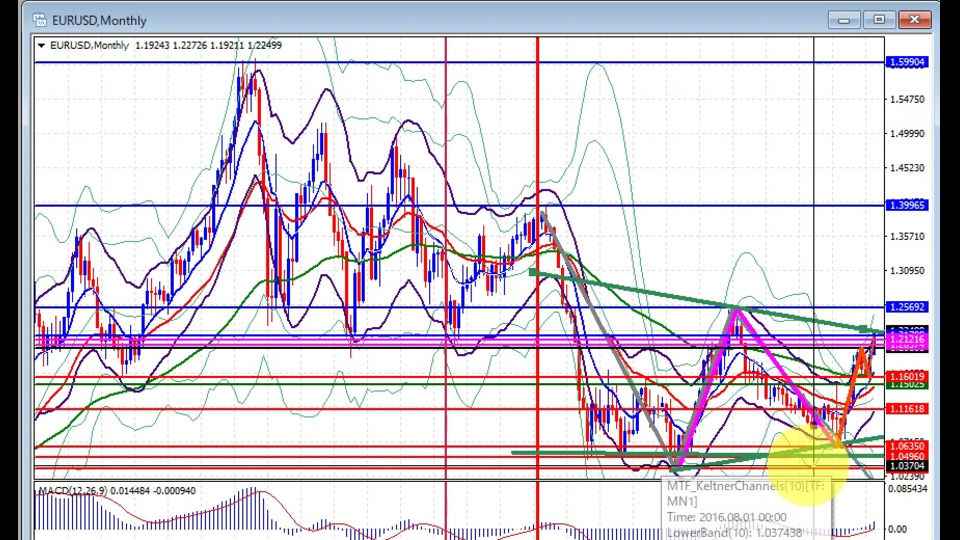Click the red 1.11618 price label
Image resolution: width=960 pixels, height=540 pixels.
[907, 409]
